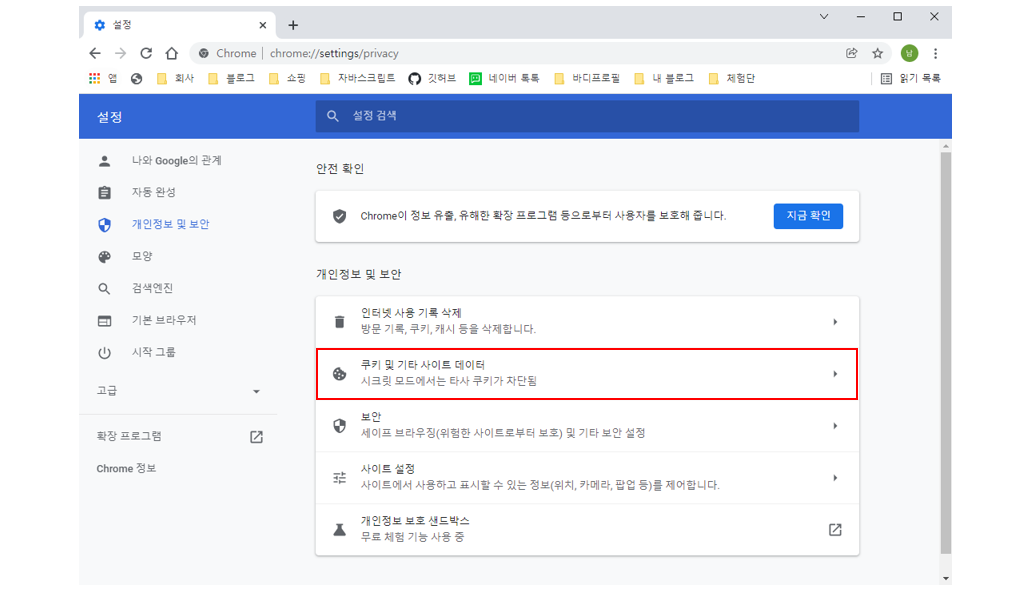
Task: Open 쿠키 및 기타 사이트 데이터 row
Action: pos(587,373)
